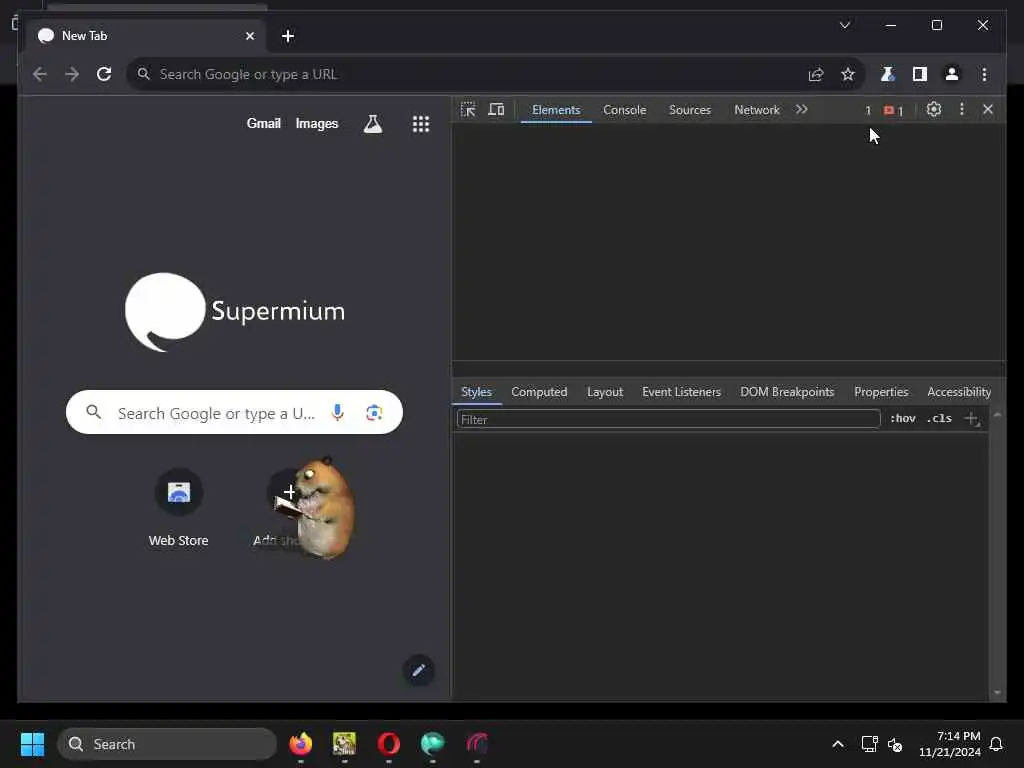Click the voice search microphone icon
The height and width of the screenshot is (768, 1024).
point(337,412)
